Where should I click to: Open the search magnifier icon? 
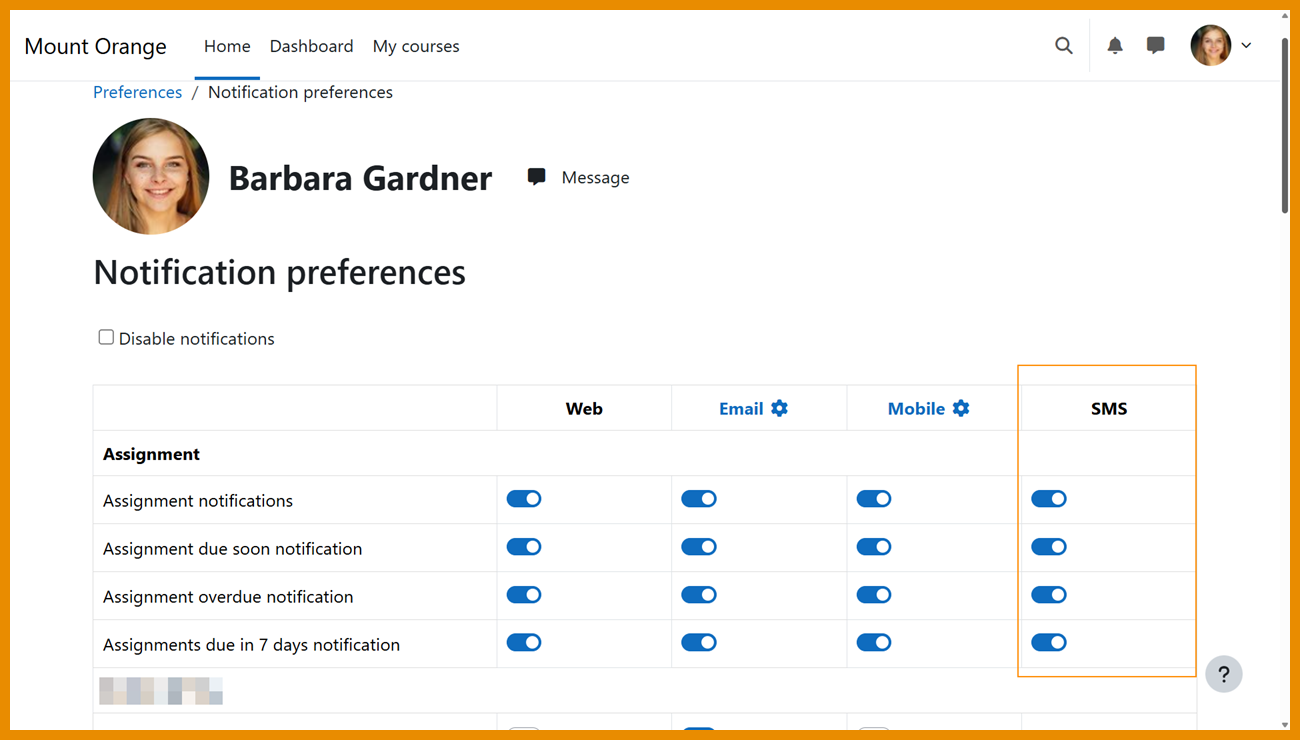point(1064,46)
